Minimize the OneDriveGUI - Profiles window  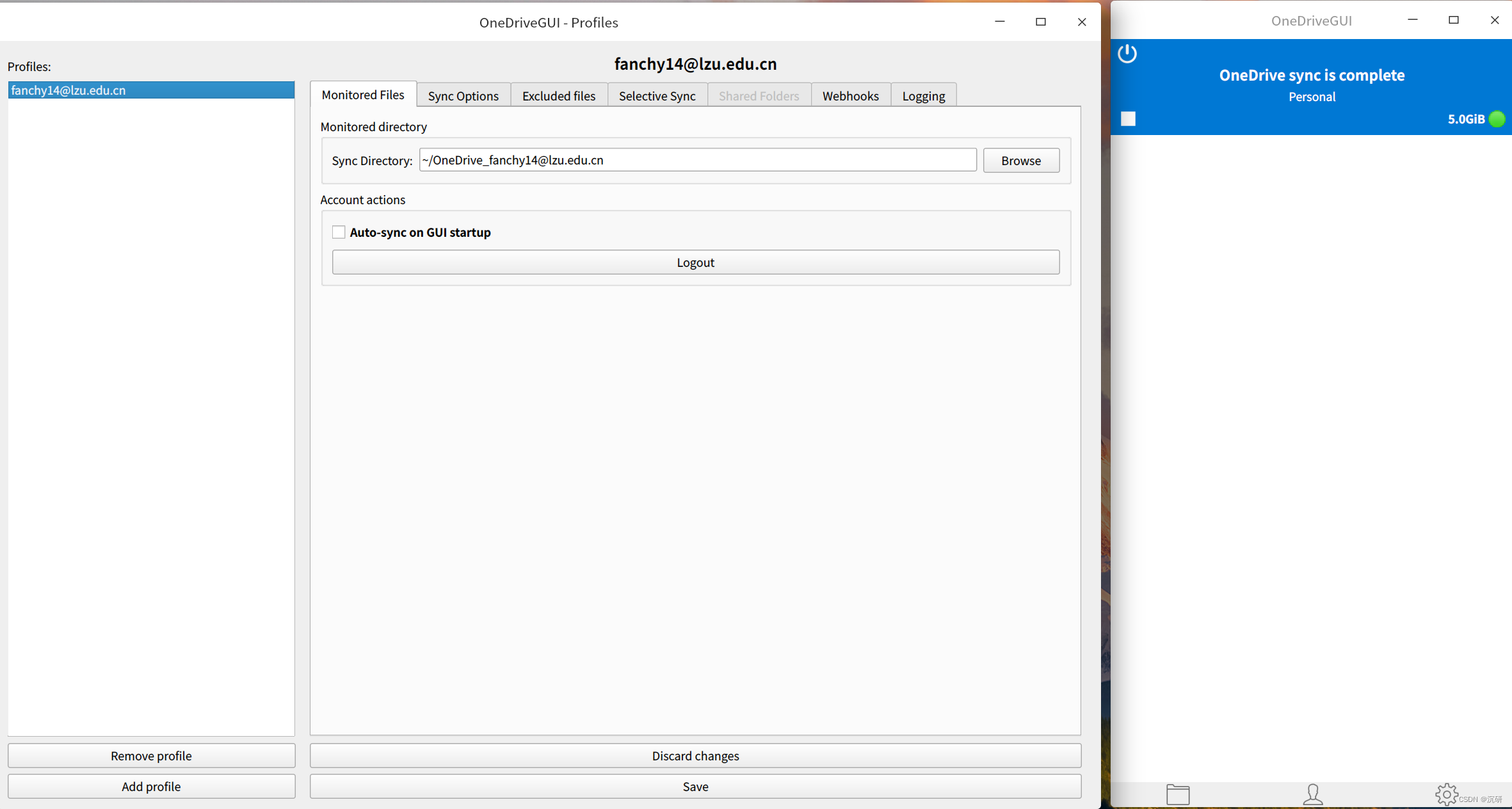click(x=1000, y=22)
